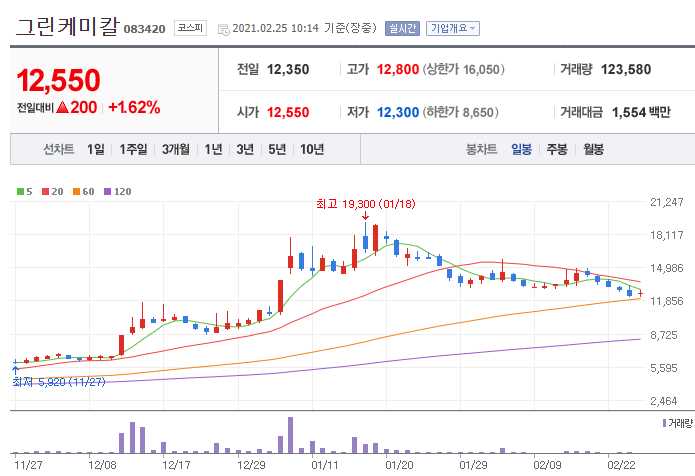This screenshot has width=695, height=476.
Task: Click the green 5-day moving average swatch
Action: click(x=20, y=191)
